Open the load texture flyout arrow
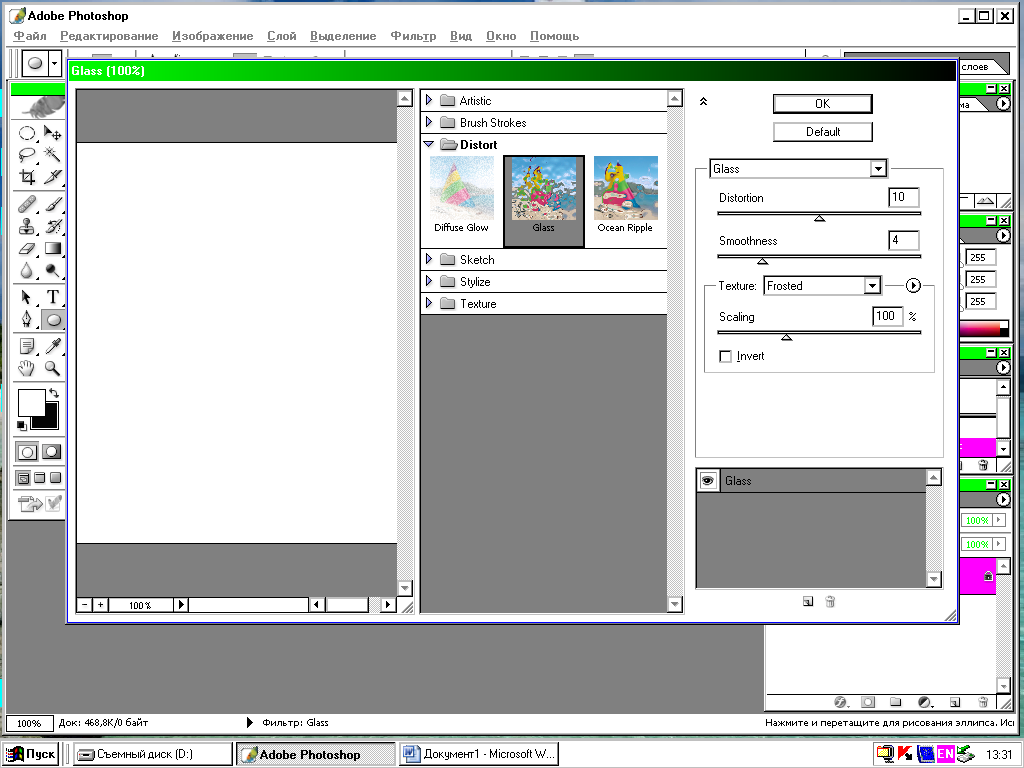1024x768 pixels. click(913, 285)
